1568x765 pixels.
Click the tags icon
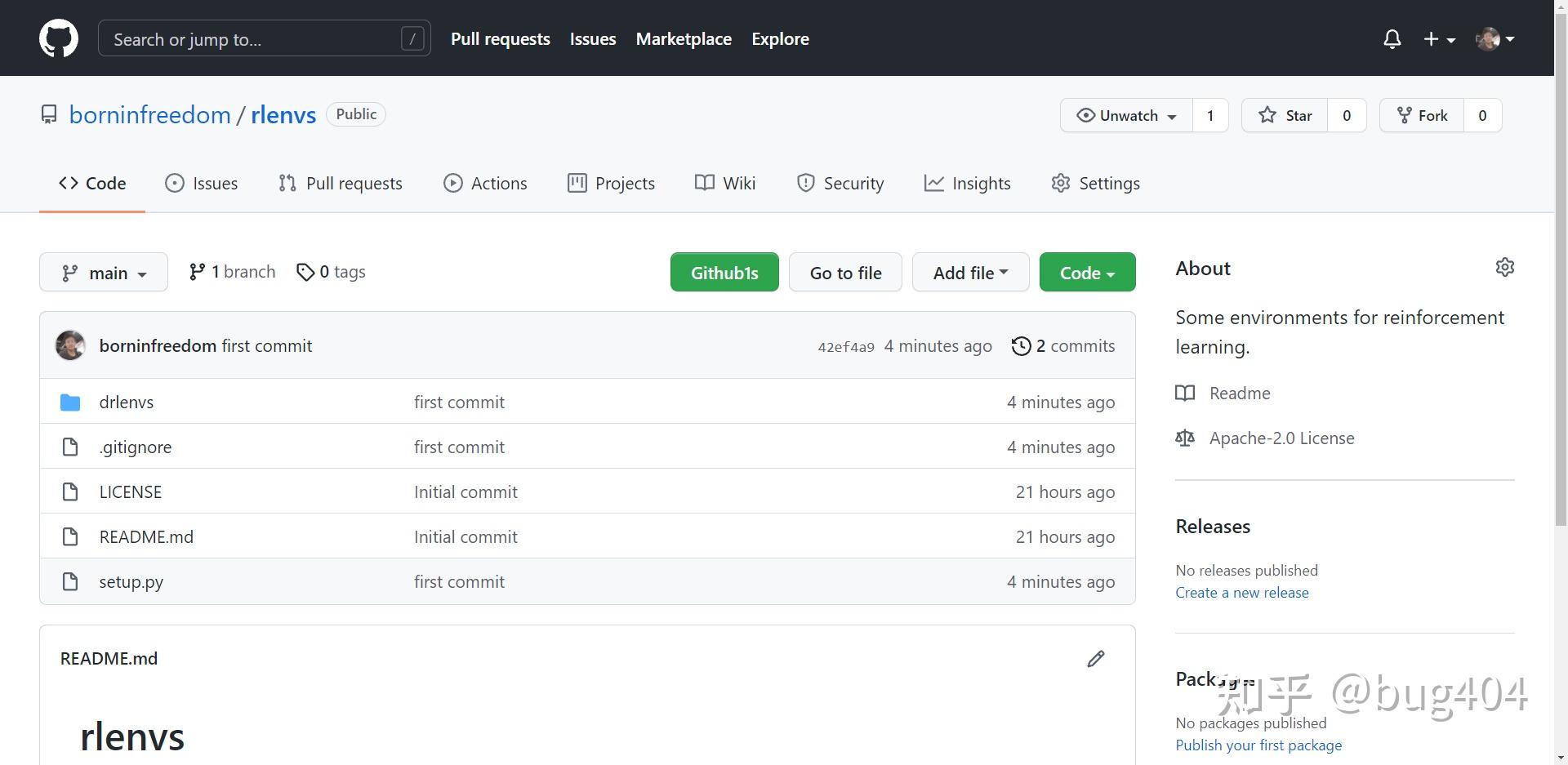click(x=305, y=272)
